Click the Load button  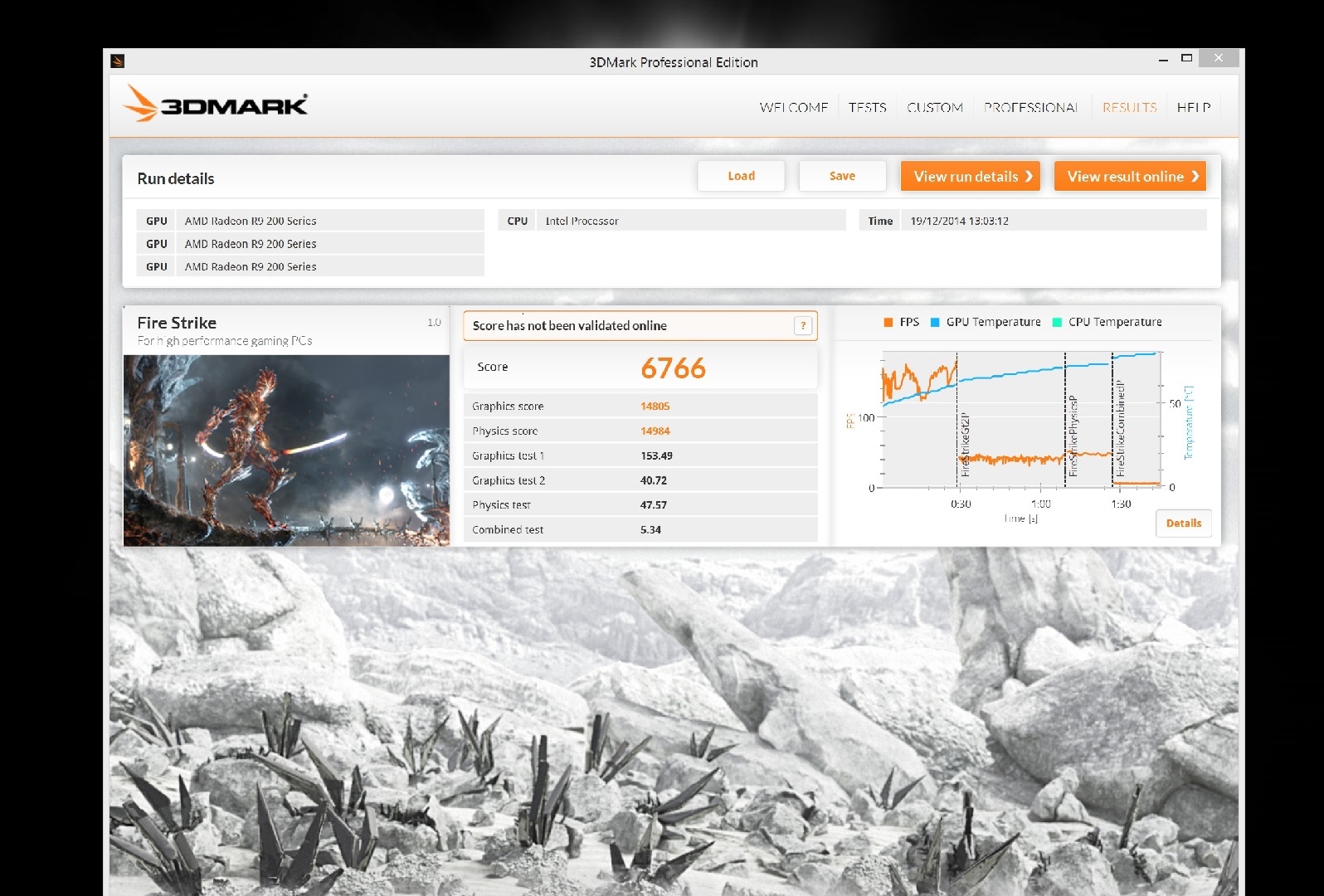pyautogui.click(x=742, y=176)
